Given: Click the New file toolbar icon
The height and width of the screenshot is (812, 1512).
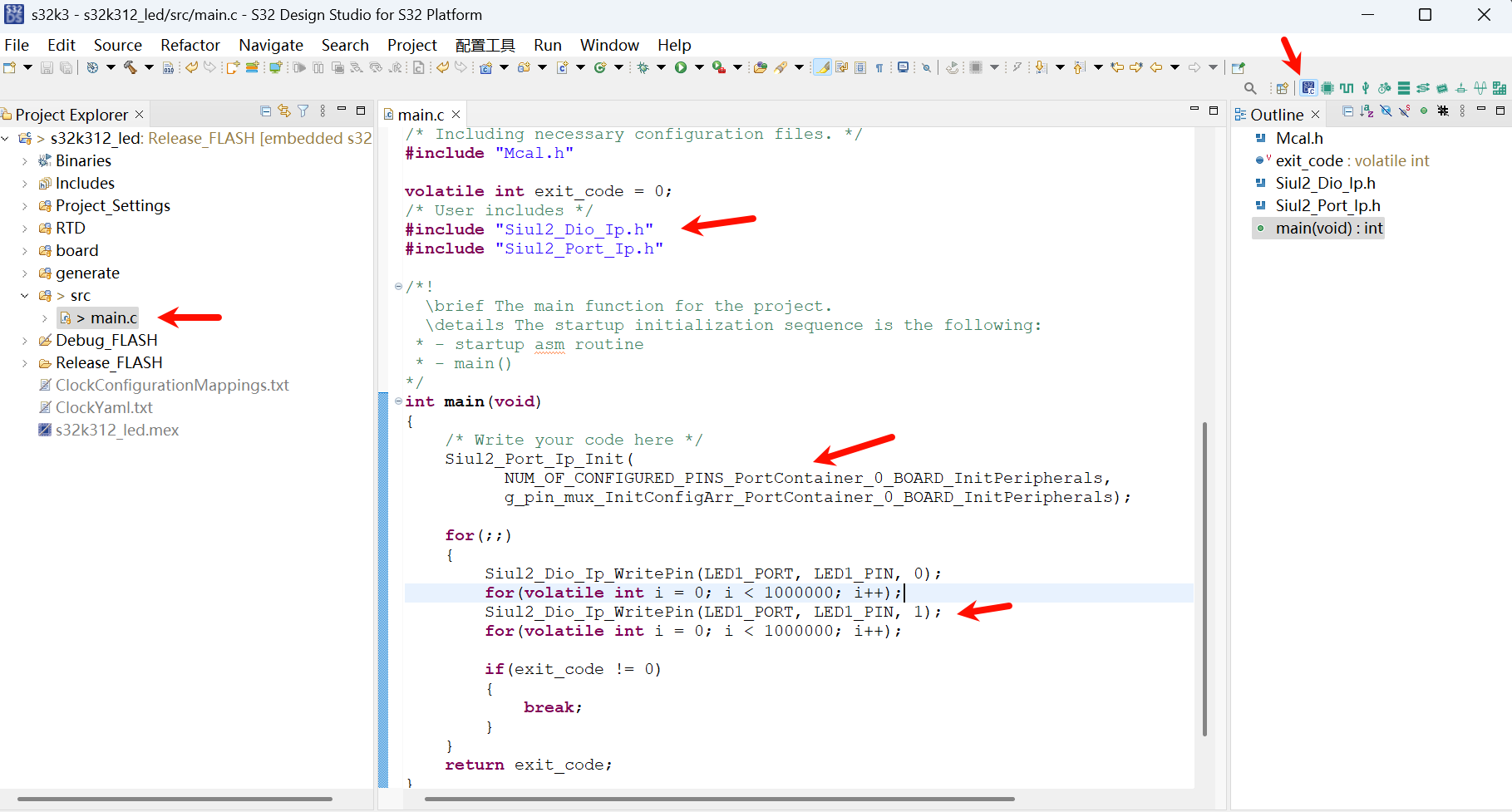Looking at the screenshot, I should pyautogui.click(x=10, y=67).
